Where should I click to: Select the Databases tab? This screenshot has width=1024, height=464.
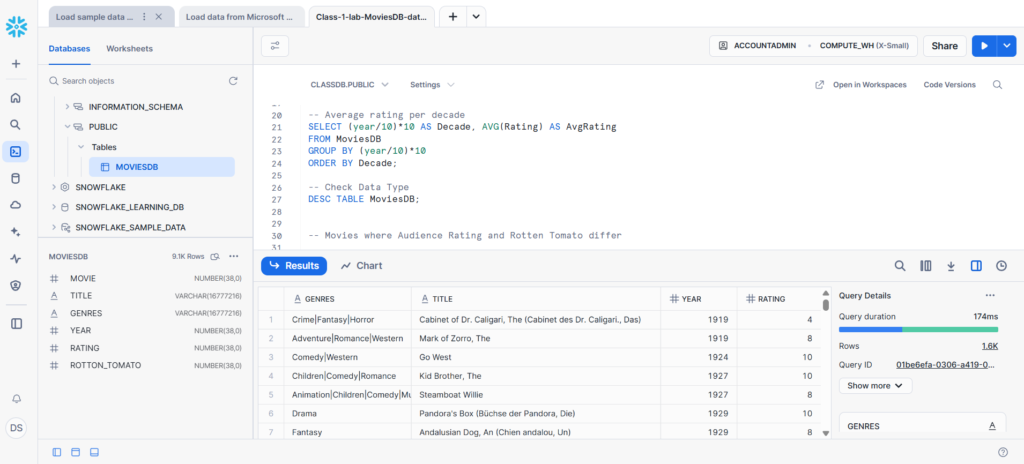(x=69, y=48)
